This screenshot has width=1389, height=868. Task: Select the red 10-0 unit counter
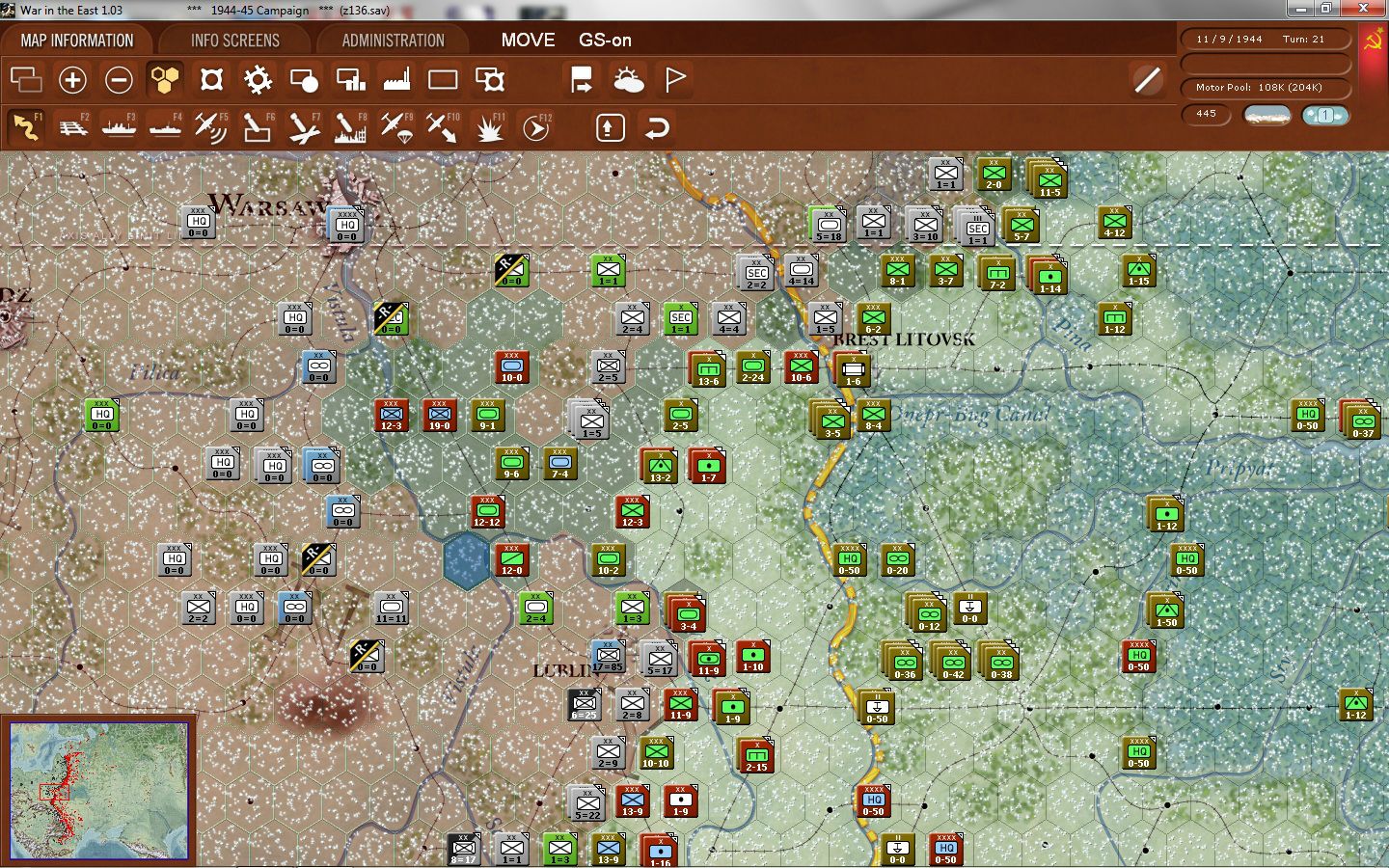tap(511, 367)
